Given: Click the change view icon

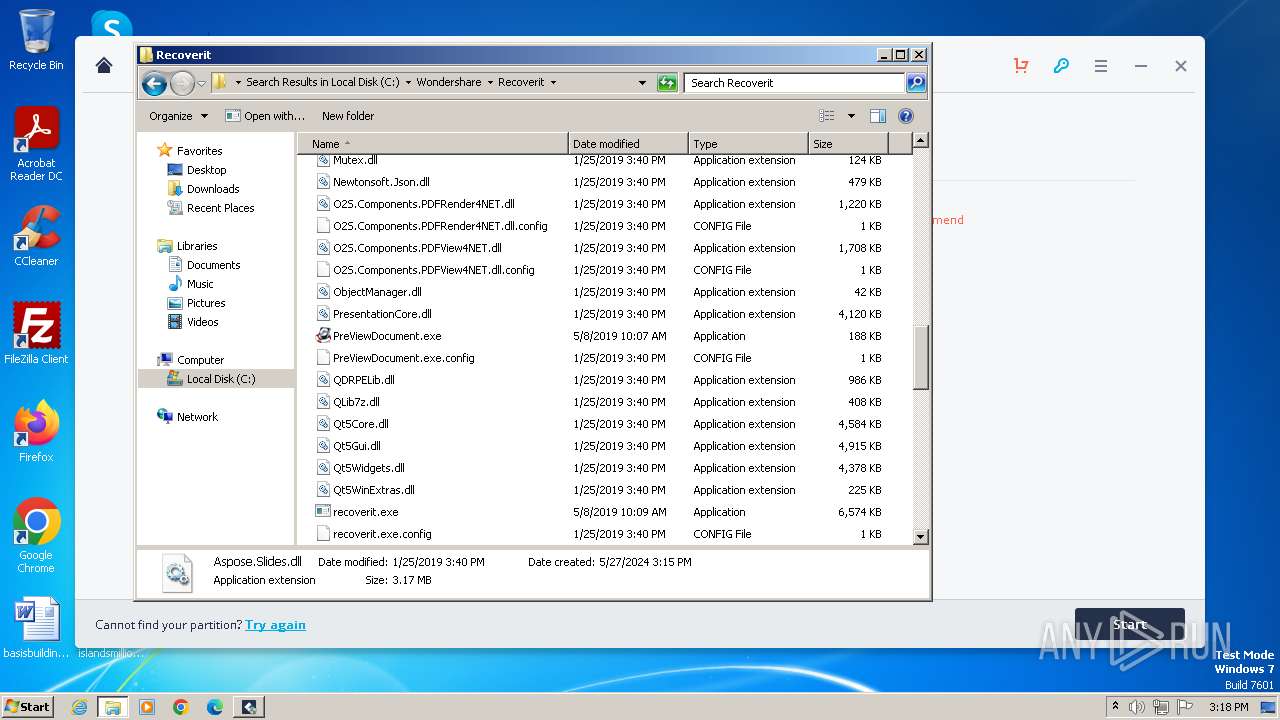Looking at the screenshot, I should pos(826,116).
